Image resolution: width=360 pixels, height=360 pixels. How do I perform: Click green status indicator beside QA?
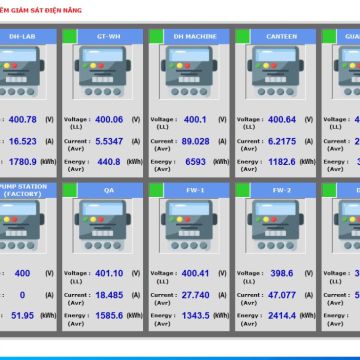[x=70, y=190]
